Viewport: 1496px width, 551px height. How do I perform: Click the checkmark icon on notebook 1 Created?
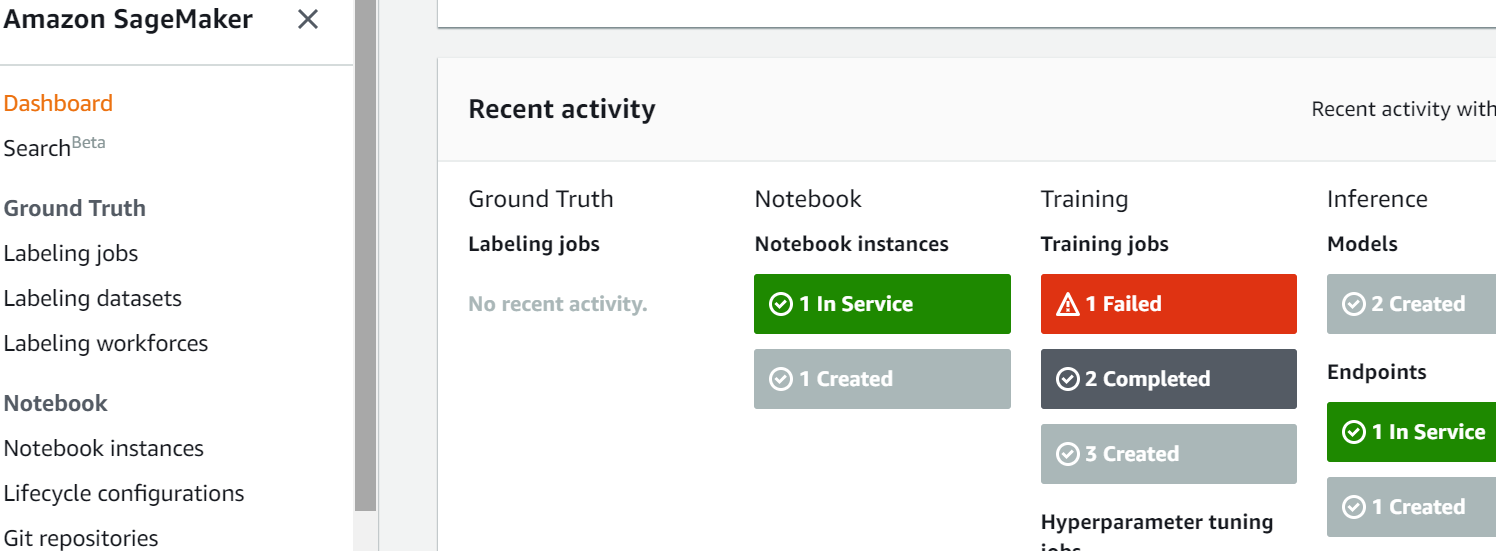(x=781, y=379)
